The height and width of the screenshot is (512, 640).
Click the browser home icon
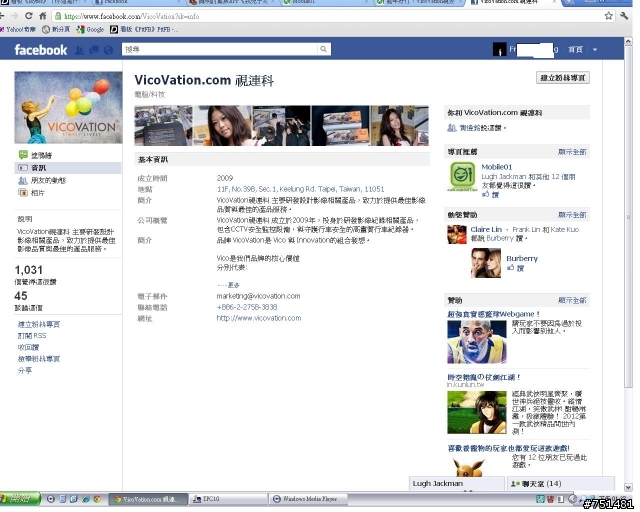(42, 16)
